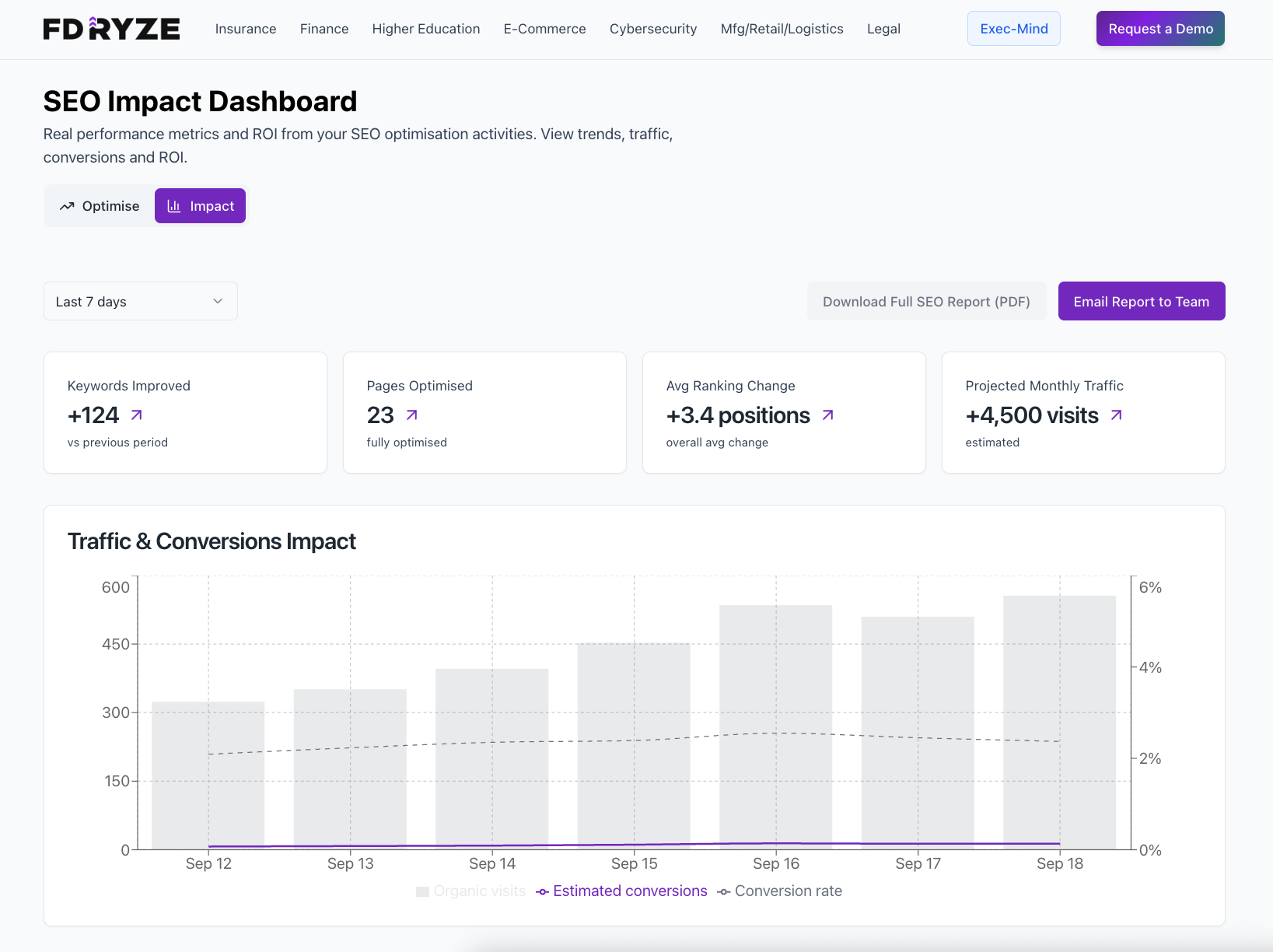Image resolution: width=1273 pixels, height=952 pixels.
Task: Expand the date range chevron arrow
Action: click(218, 301)
